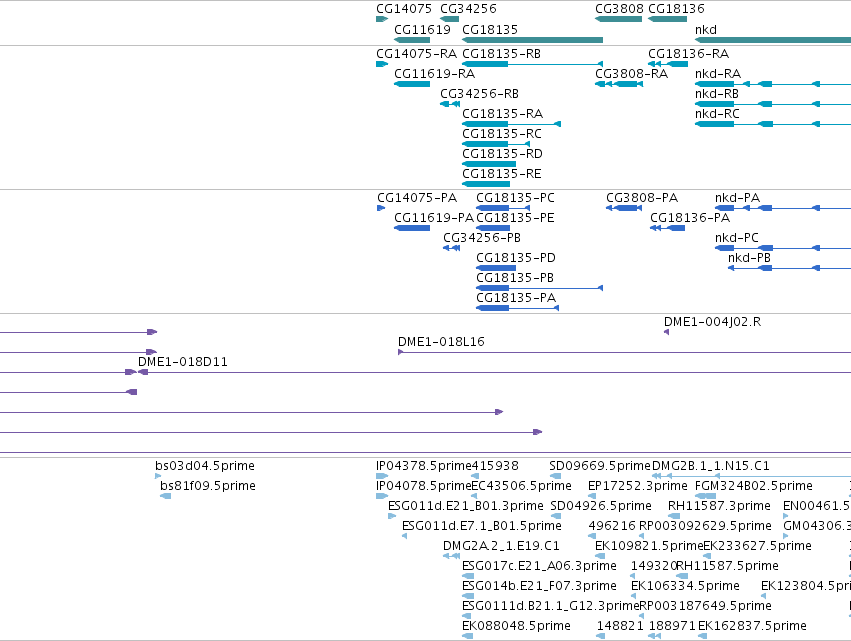Image resolution: width=851 pixels, height=641 pixels.
Task: Select EST label EP17252.3prime
Action: [638, 486]
